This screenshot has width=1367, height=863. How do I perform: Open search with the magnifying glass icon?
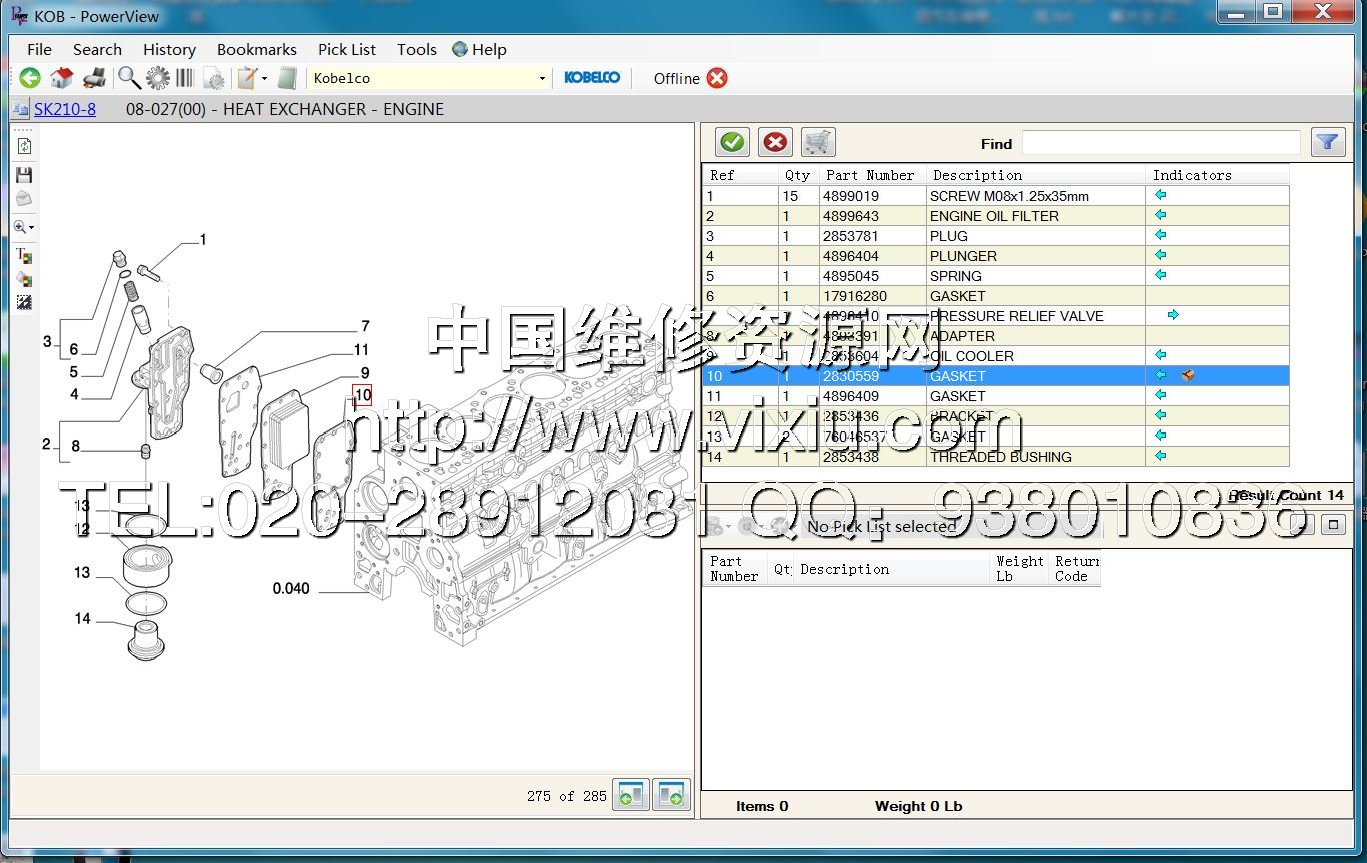(x=129, y=78)
